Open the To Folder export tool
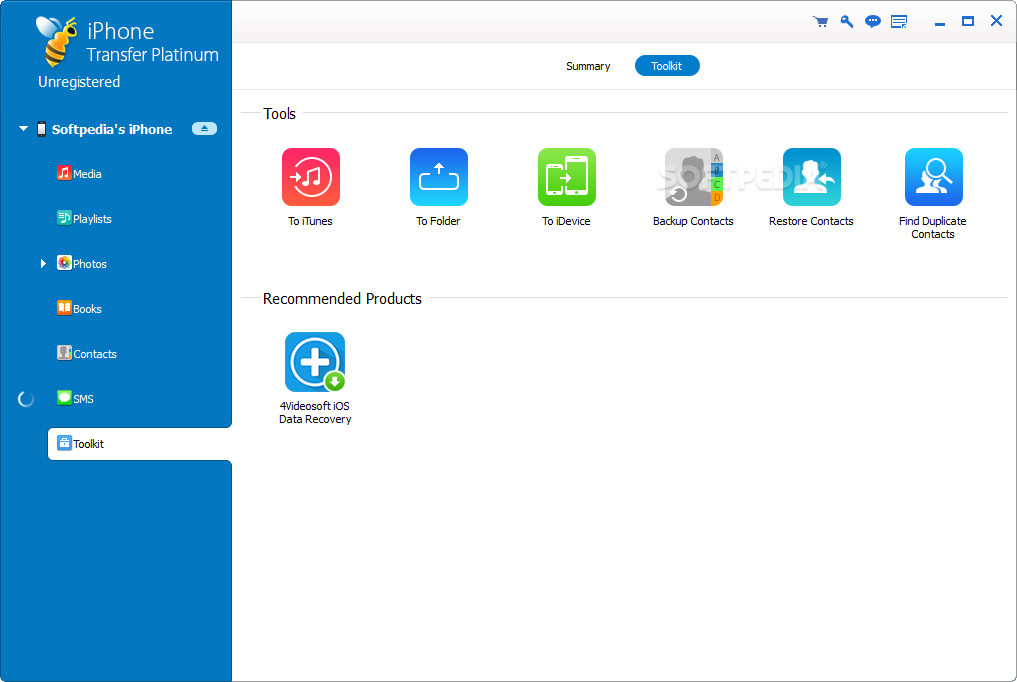The image size is (1017, 682). 438,177
